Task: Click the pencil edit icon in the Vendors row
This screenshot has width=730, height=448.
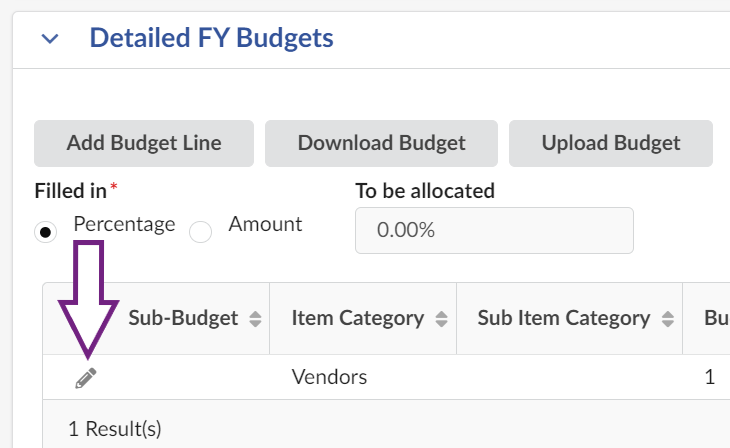Action: pyautogui.click(x=87, y=378)
